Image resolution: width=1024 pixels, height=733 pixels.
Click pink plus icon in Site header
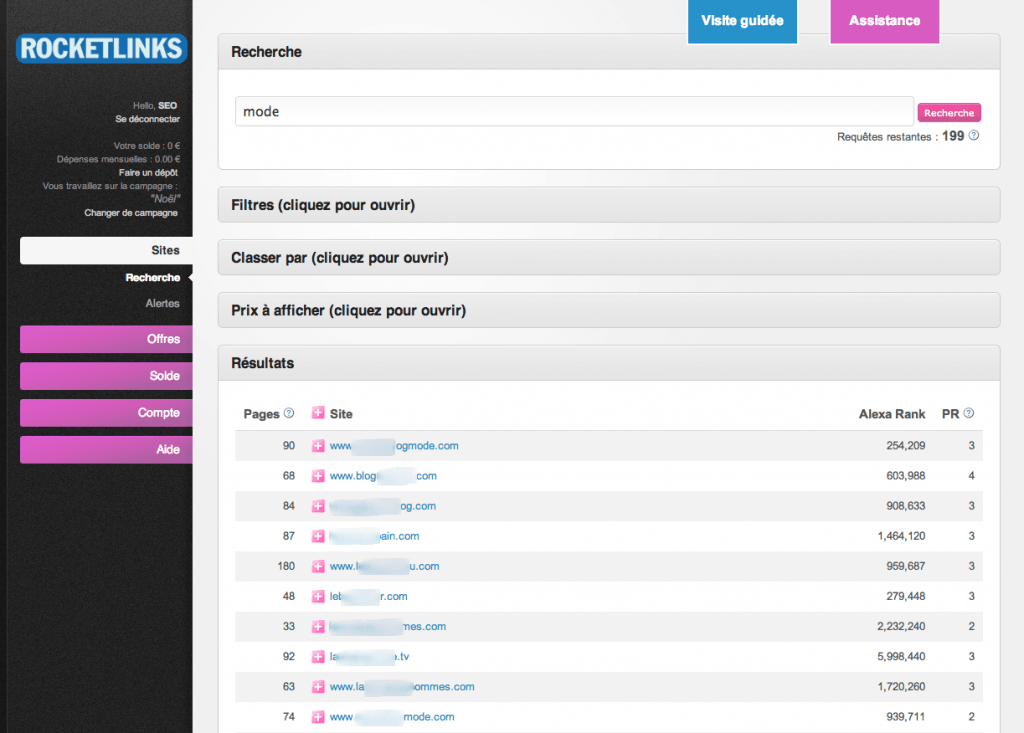pyautogui.click(x=318, y=413)
